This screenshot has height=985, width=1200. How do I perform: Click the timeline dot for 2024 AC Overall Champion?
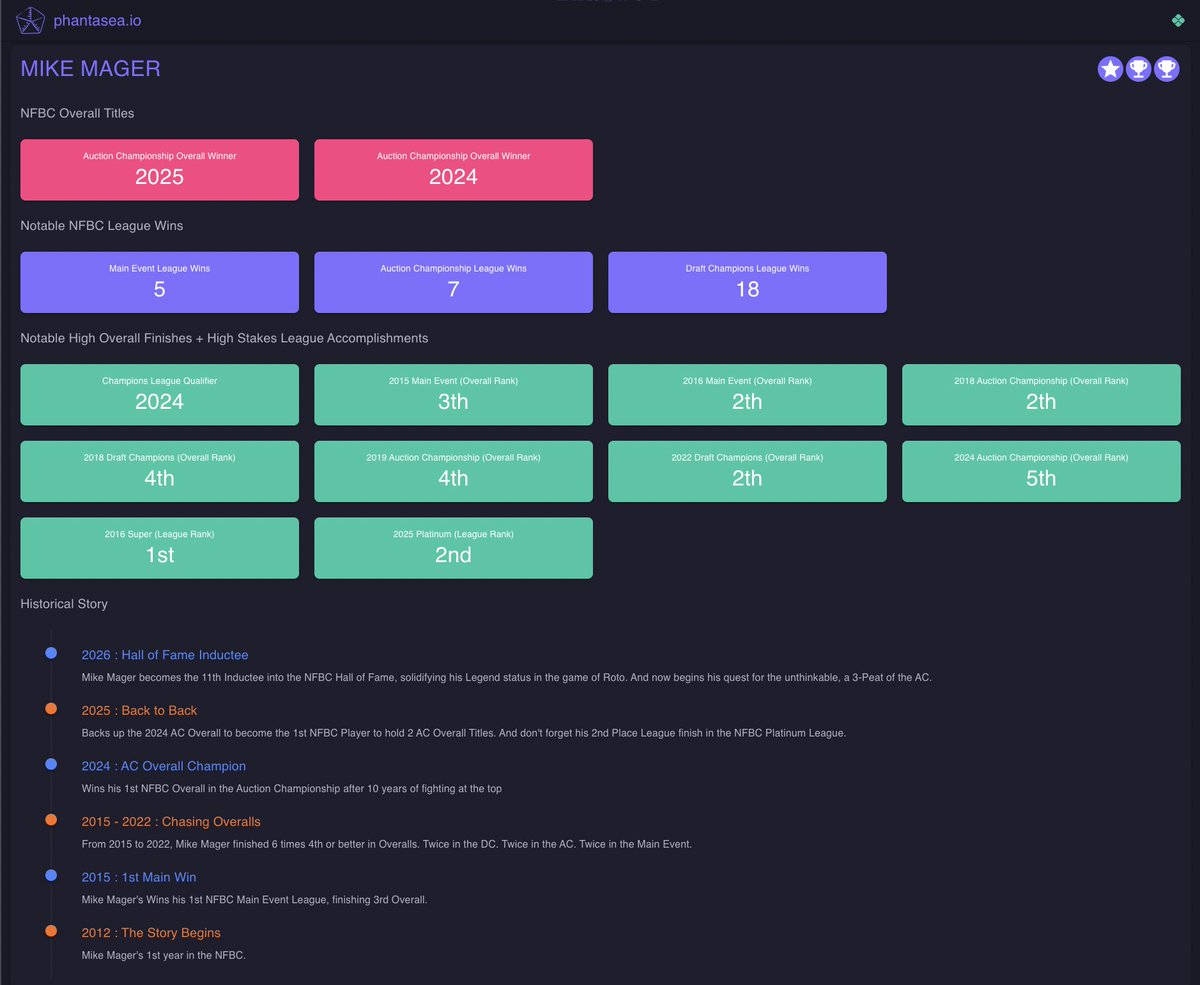[x=51, y=764]
